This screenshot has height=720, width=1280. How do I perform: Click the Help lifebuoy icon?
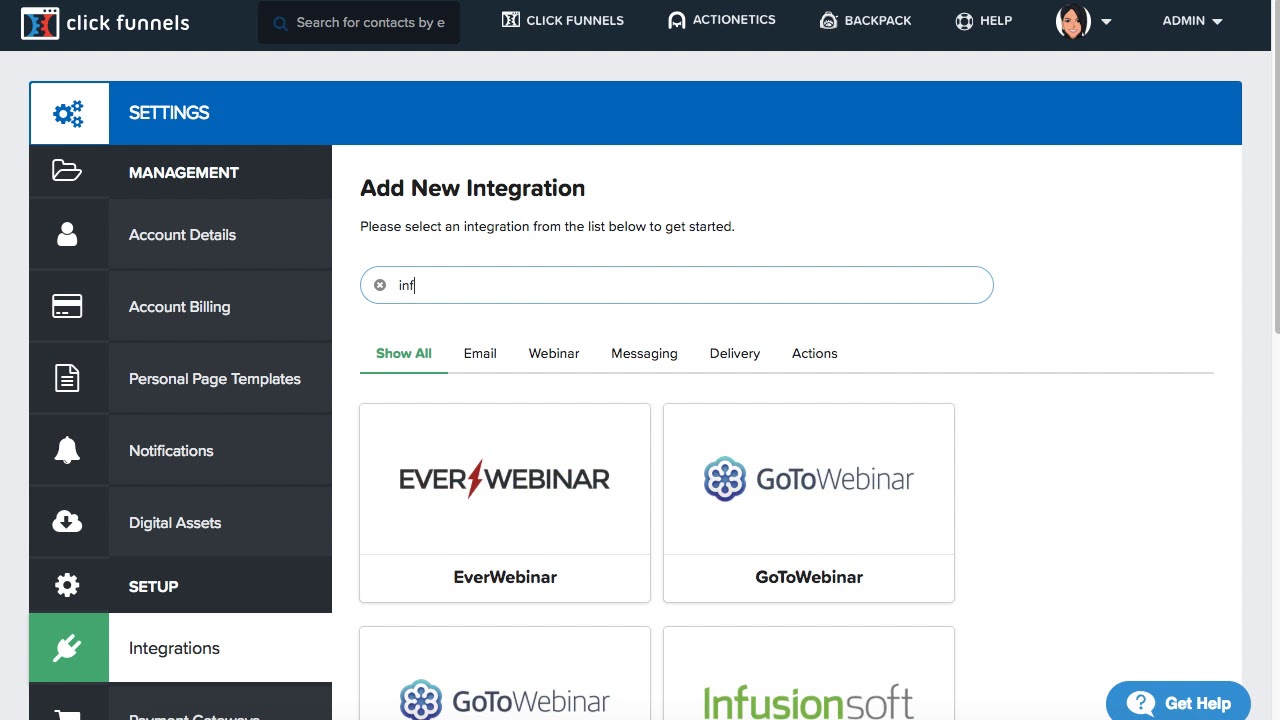point(964,21)
